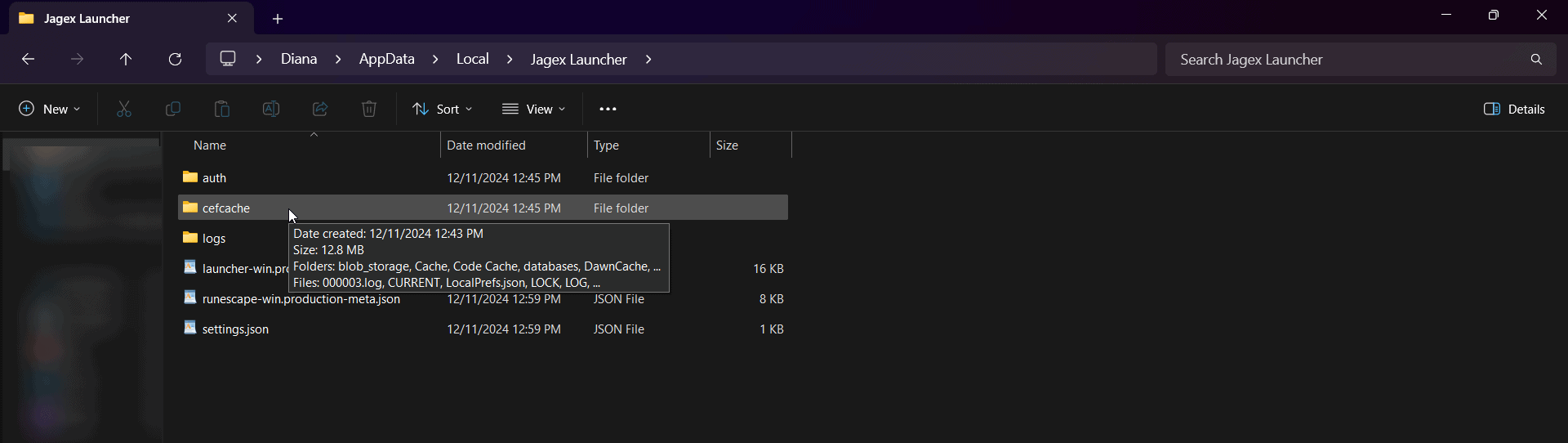Open a new File Explorer tab
Screen dimensions: 1568x443
tap(278, 18)
